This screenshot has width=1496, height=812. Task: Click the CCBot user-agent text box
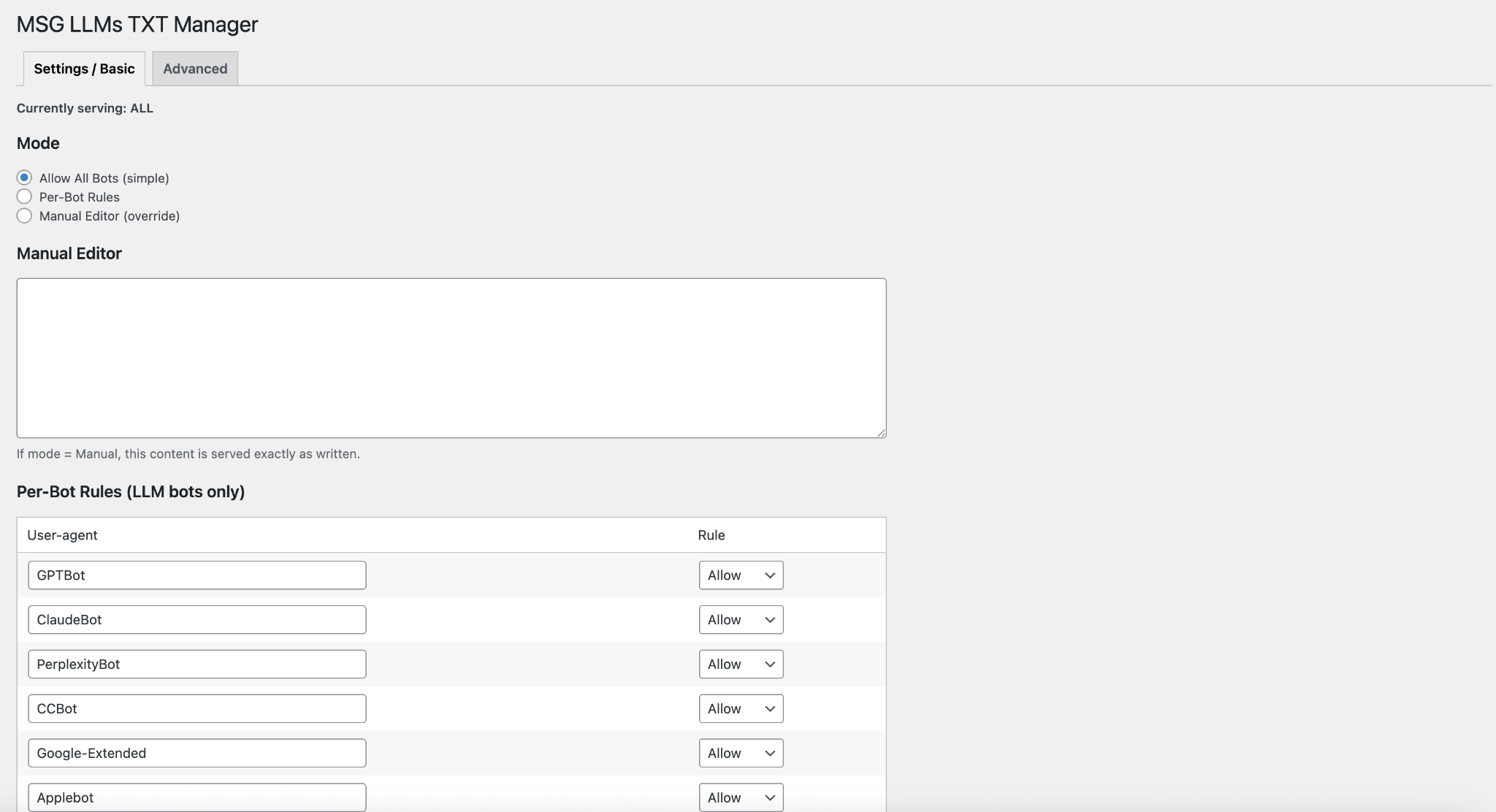coord(196,709)
